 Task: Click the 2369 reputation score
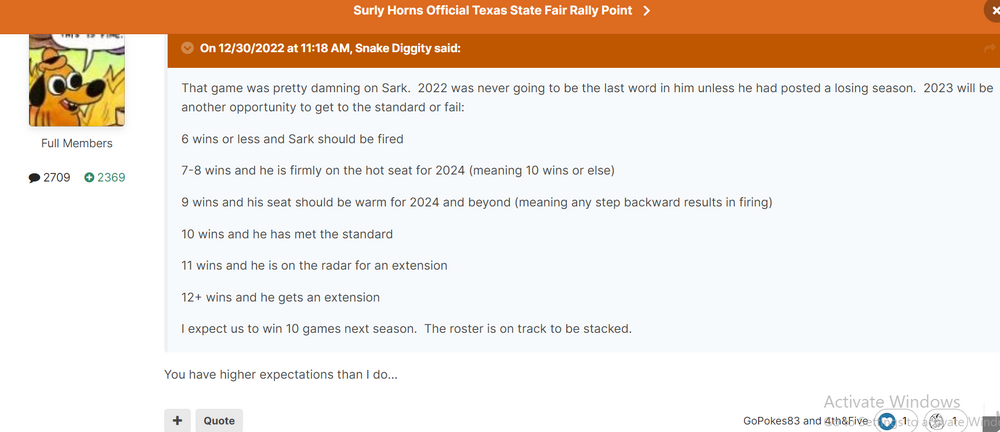[x=111, y=178]
